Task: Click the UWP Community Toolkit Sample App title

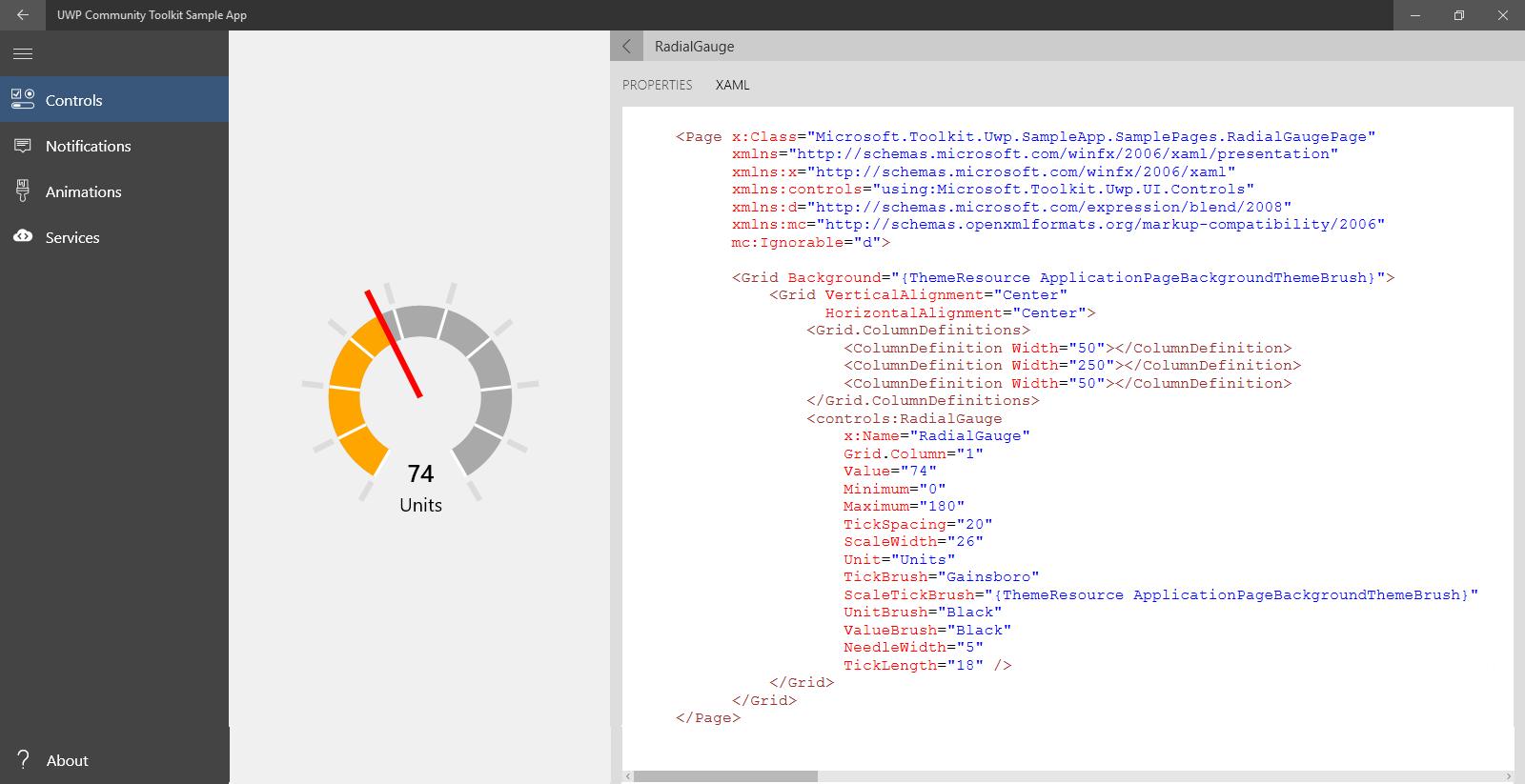Action: [152, 15]
